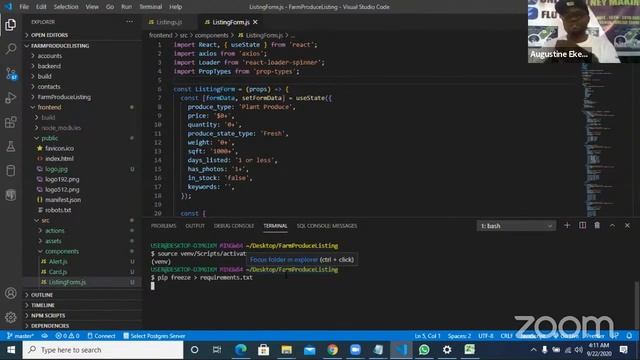Open the database view in activity bar
The height and width of the screenshot is (360, 640).
tap(11, 170)
